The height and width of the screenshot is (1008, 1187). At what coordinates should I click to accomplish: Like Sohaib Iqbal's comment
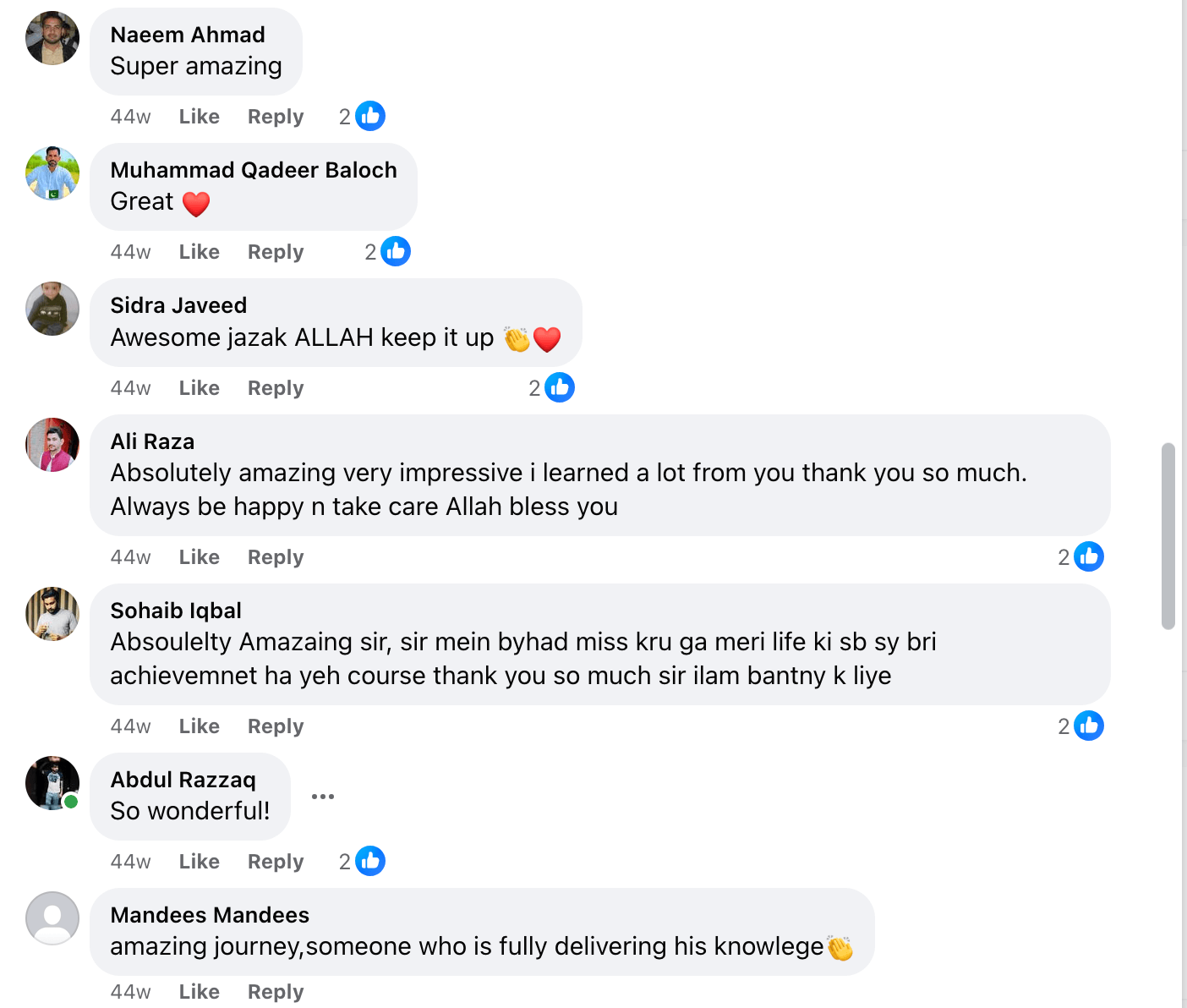pos(199,726)
